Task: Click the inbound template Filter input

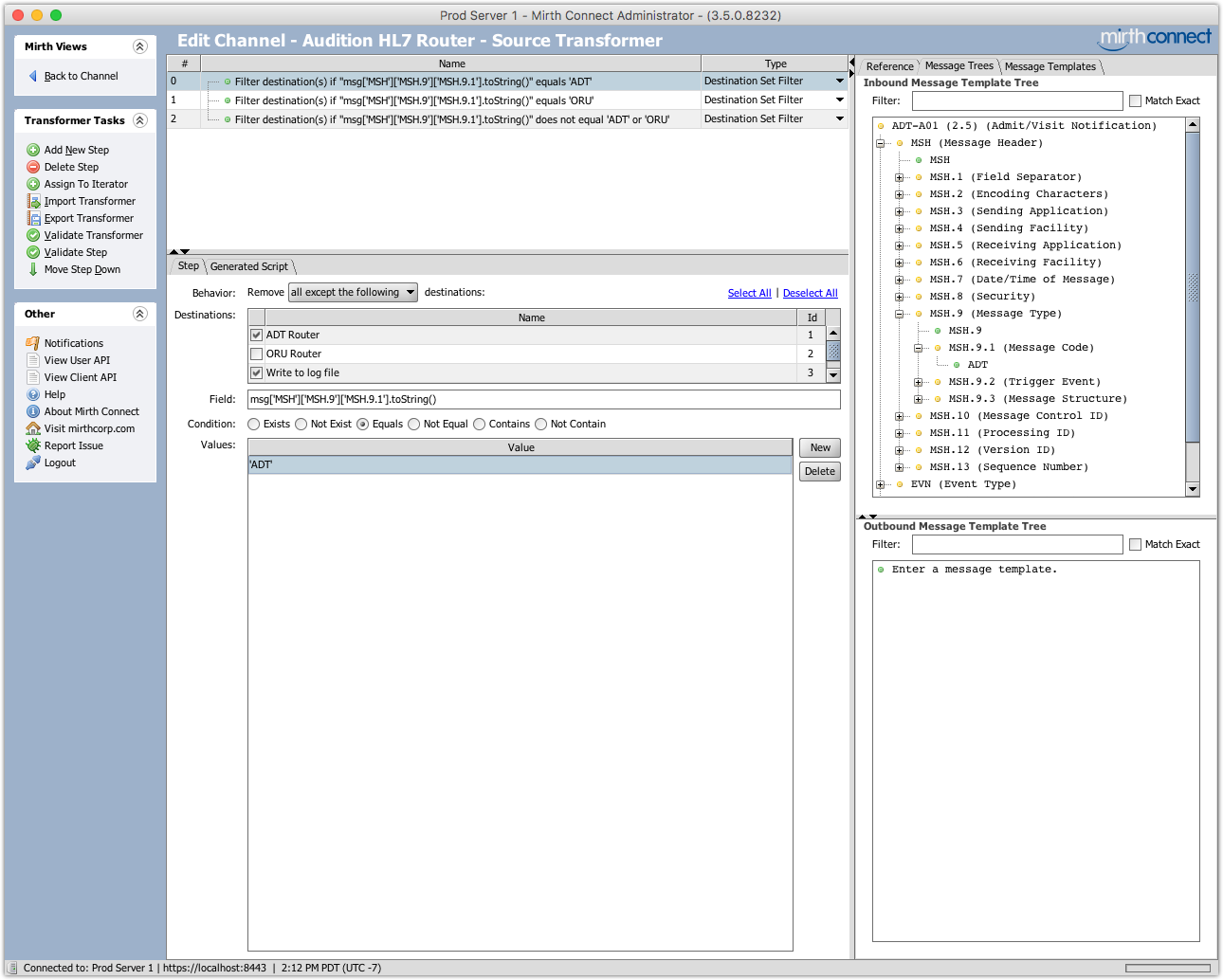Action: pyautogui.click(x=1017, y=100)
